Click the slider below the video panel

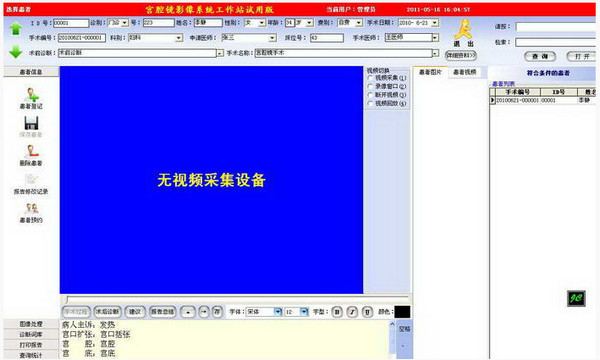tap(236, 299)
